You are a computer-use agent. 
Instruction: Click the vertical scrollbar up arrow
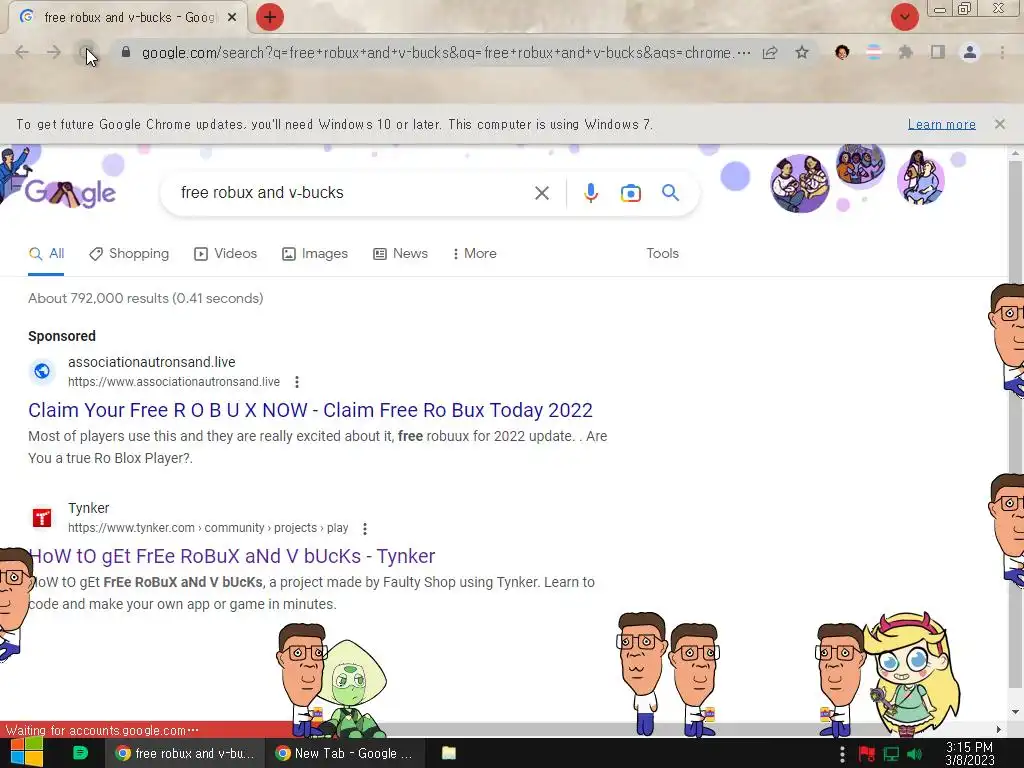pyautogui.click(x=1015, y=153)
